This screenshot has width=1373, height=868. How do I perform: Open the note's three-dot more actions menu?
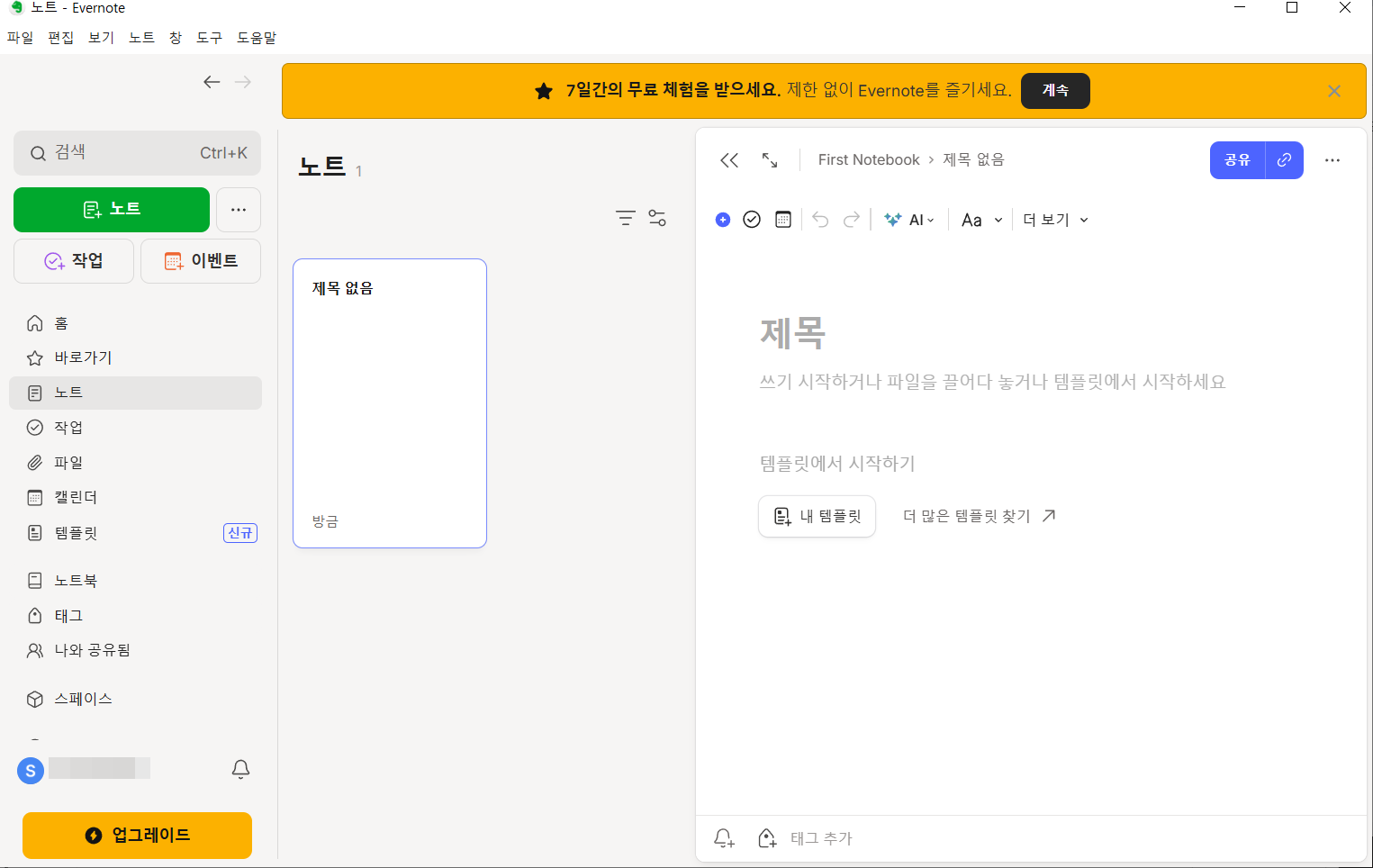pyautogui.click(x=1332, y=160)
